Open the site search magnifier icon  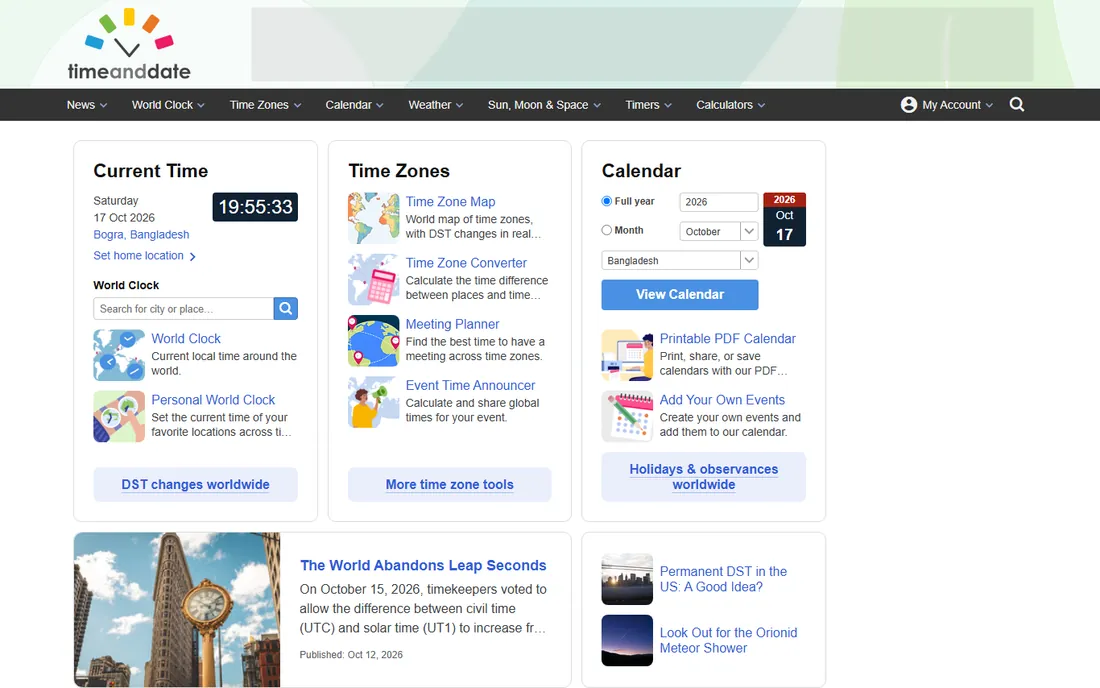1017,104
